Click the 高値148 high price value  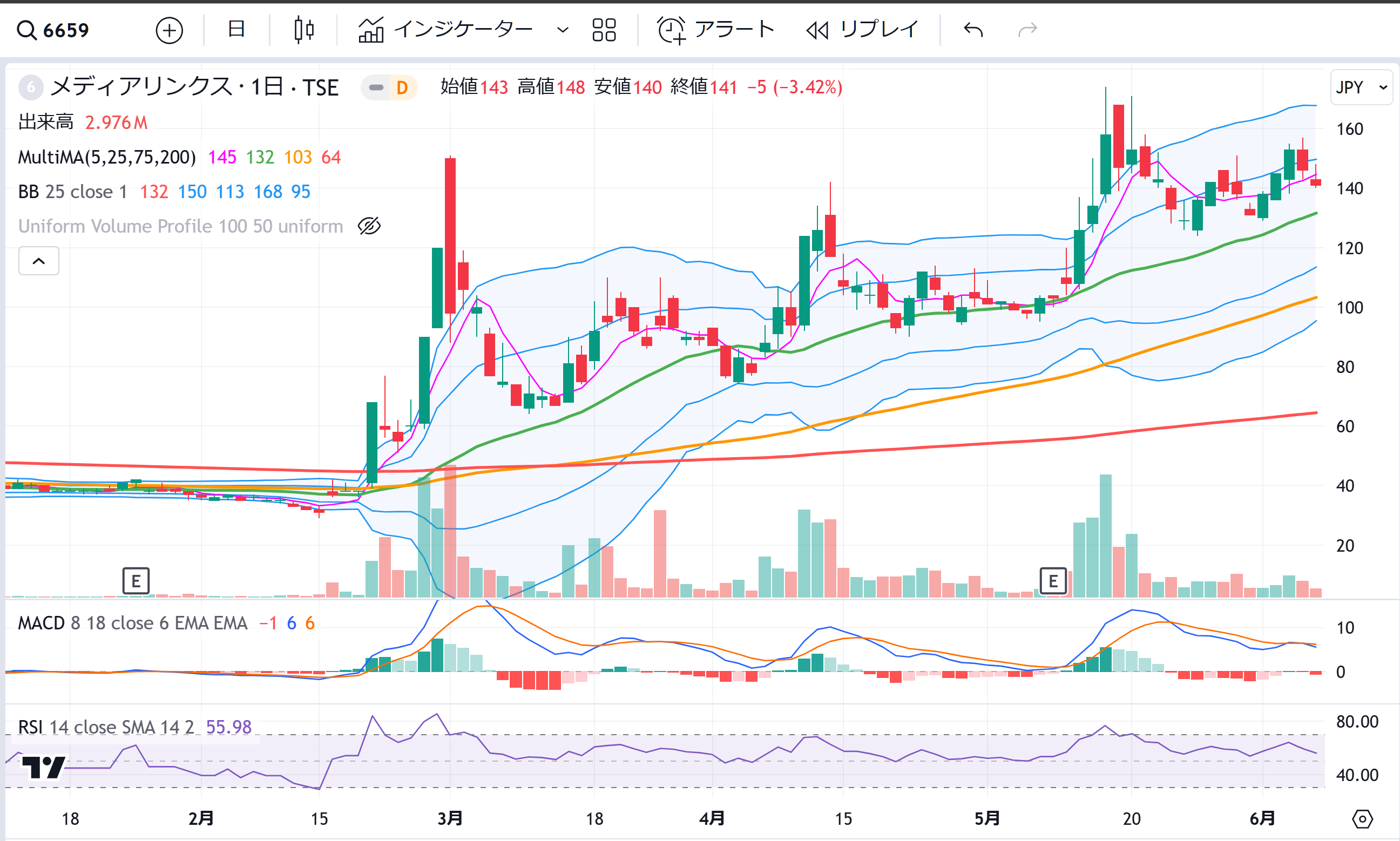(551, 87)
